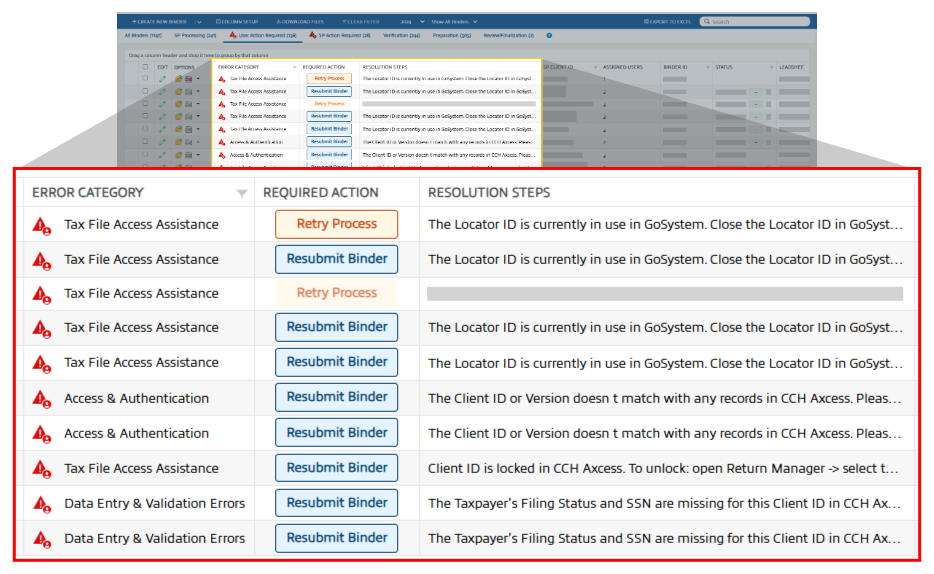The height and width of the screenshot is (574, 934).
Task: Check the fourth row's checkbox in the small grid
Action: [145, 116]
